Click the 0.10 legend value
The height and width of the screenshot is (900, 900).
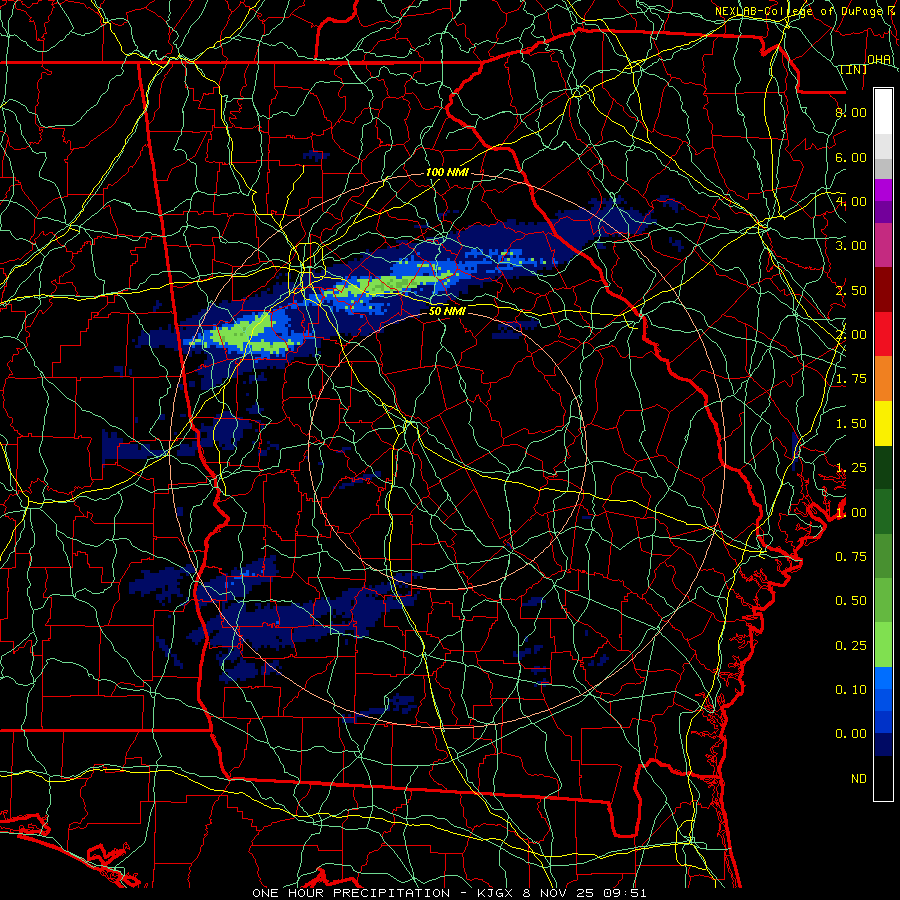(851, 690)
